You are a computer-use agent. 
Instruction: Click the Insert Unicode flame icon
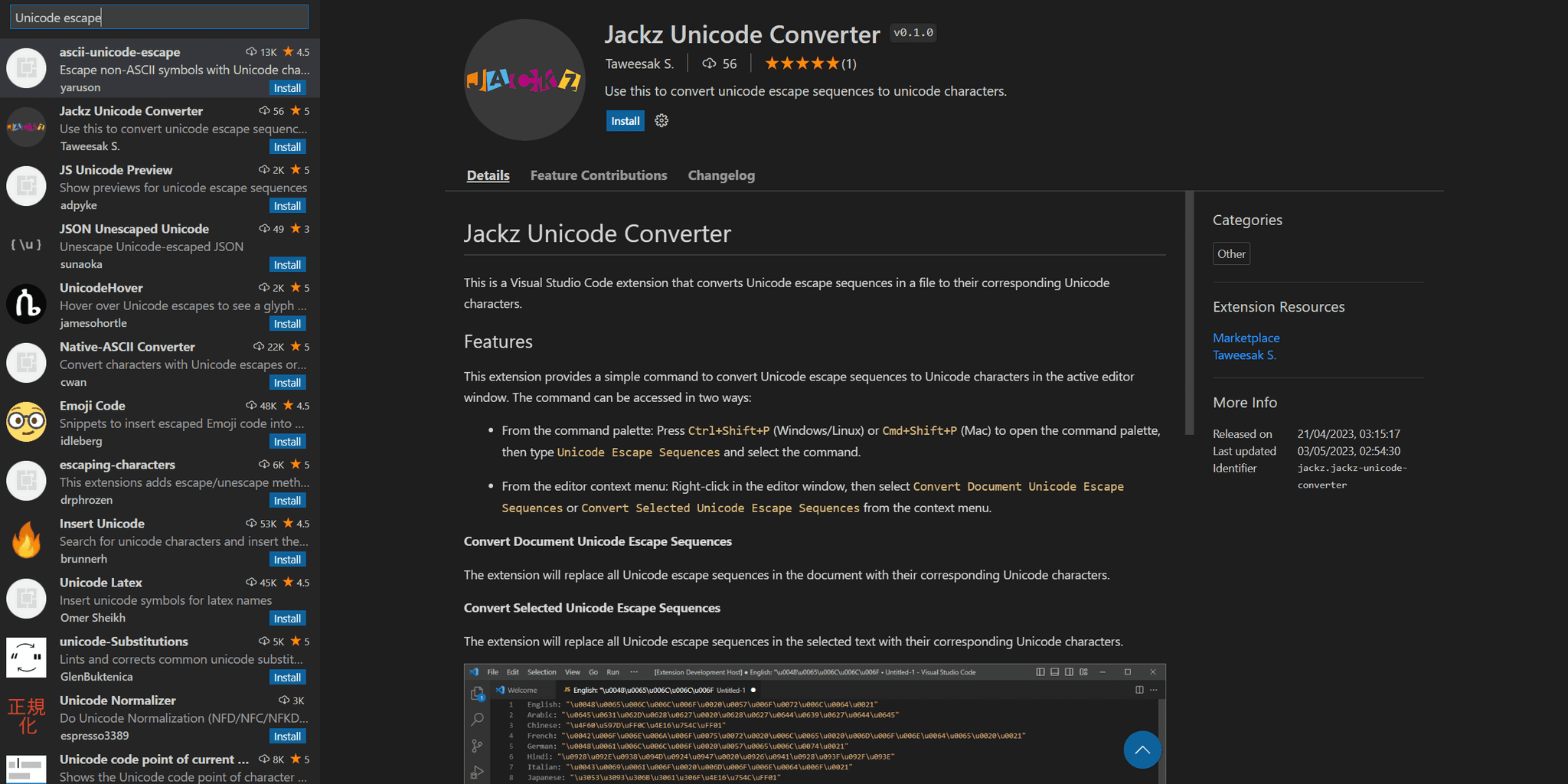coord(27,540)
